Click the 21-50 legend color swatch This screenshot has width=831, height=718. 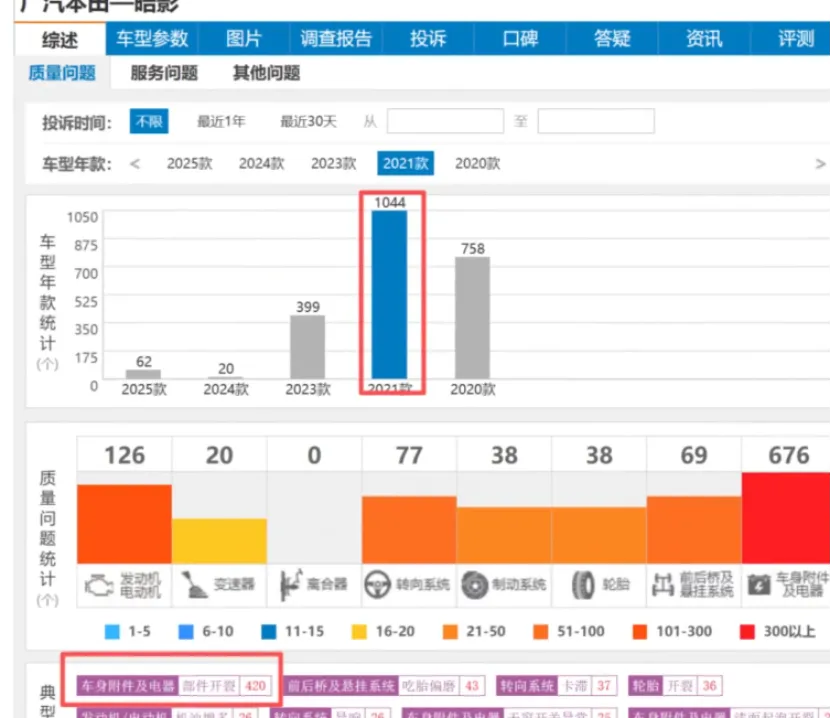point(450,632)
